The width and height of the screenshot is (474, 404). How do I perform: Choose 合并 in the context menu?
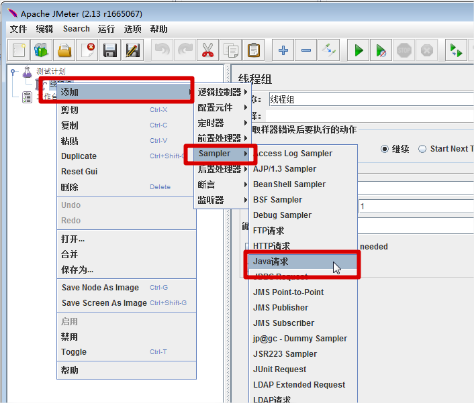126,254
